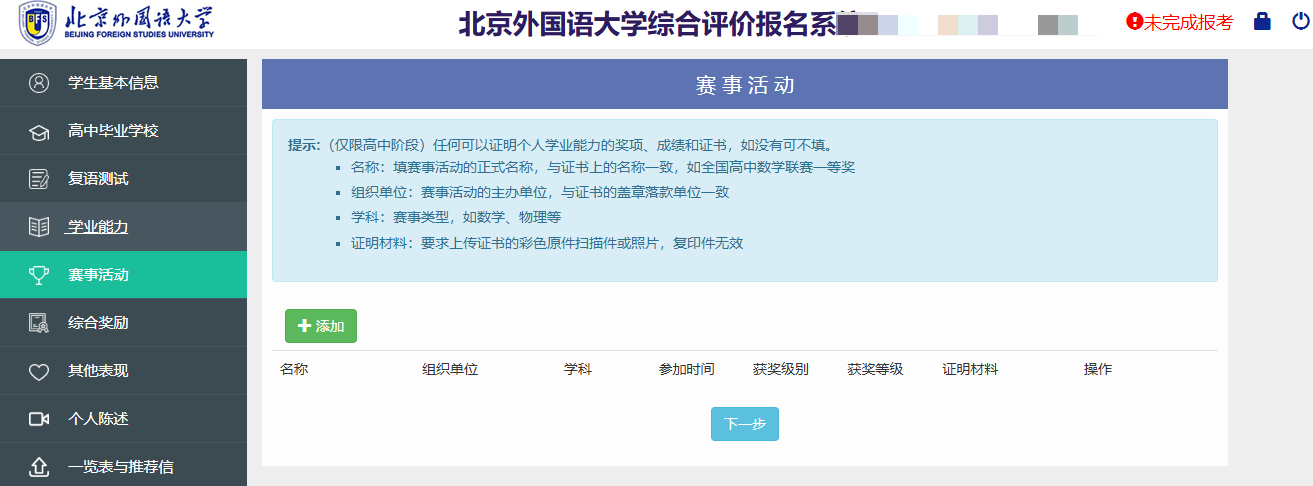Image resolution: width=1313 pixels, height=486 pixels.
Task: Click the 未完成报考 status warning
Action: [1180, 22]
